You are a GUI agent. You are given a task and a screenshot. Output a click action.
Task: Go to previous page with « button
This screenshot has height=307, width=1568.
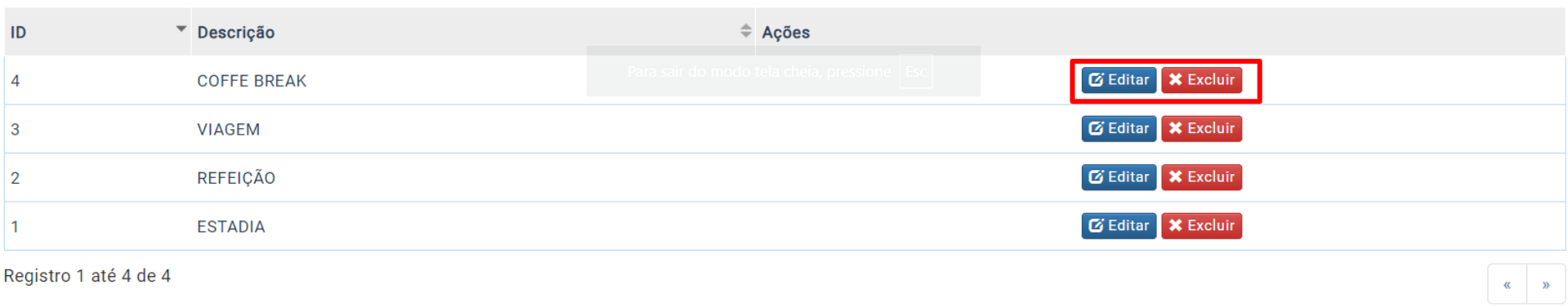click(x=1507, y=285)
